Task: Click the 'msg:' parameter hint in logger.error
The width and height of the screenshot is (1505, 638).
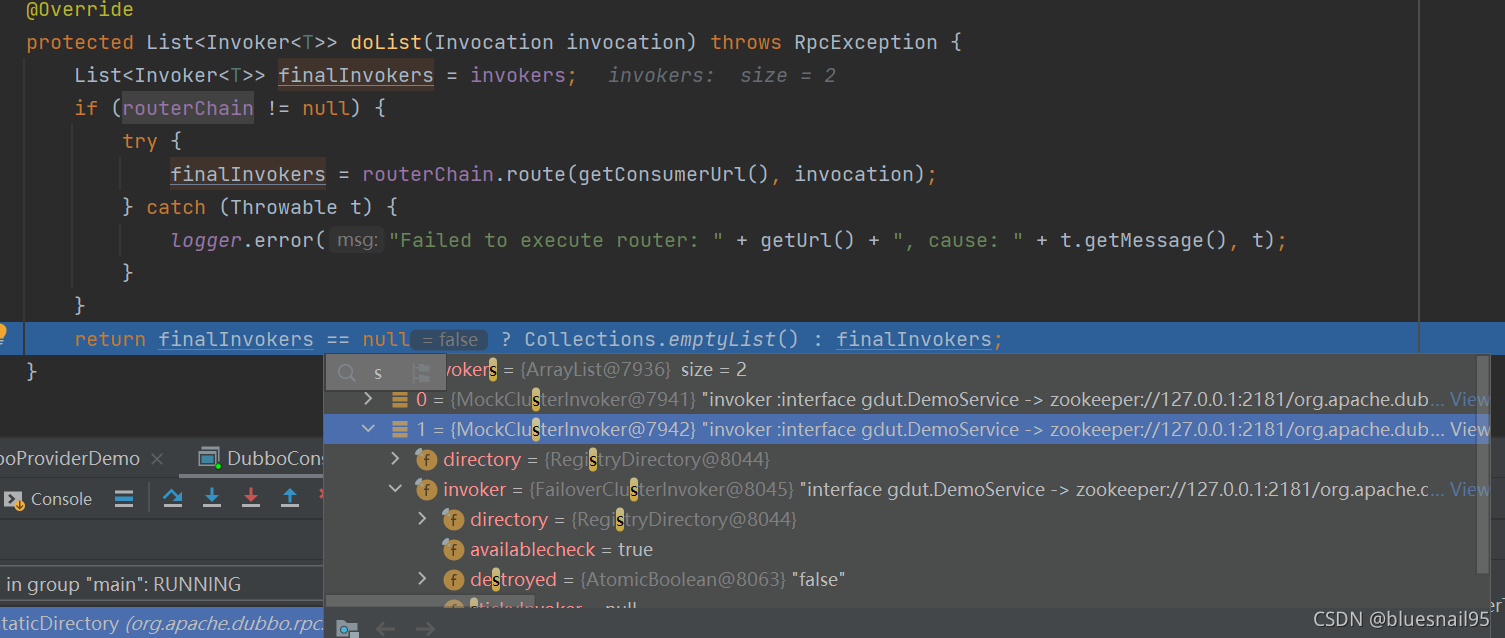Action: tap(357, 241)
